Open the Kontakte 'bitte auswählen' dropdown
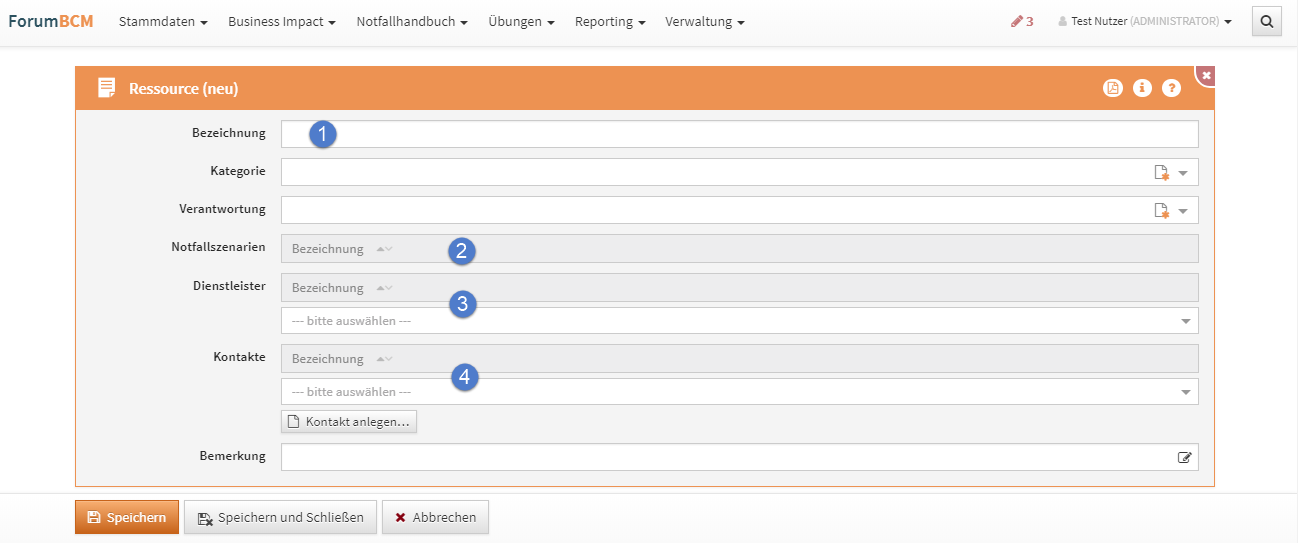The height and width of the screenshot is (543, 1298). pyautogui.click(x=739, y=392)
